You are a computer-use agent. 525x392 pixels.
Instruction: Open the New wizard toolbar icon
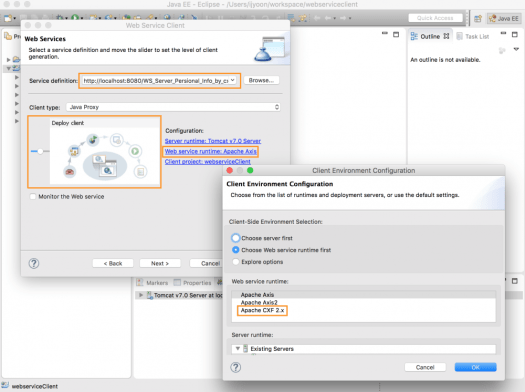tap(8, 18)
